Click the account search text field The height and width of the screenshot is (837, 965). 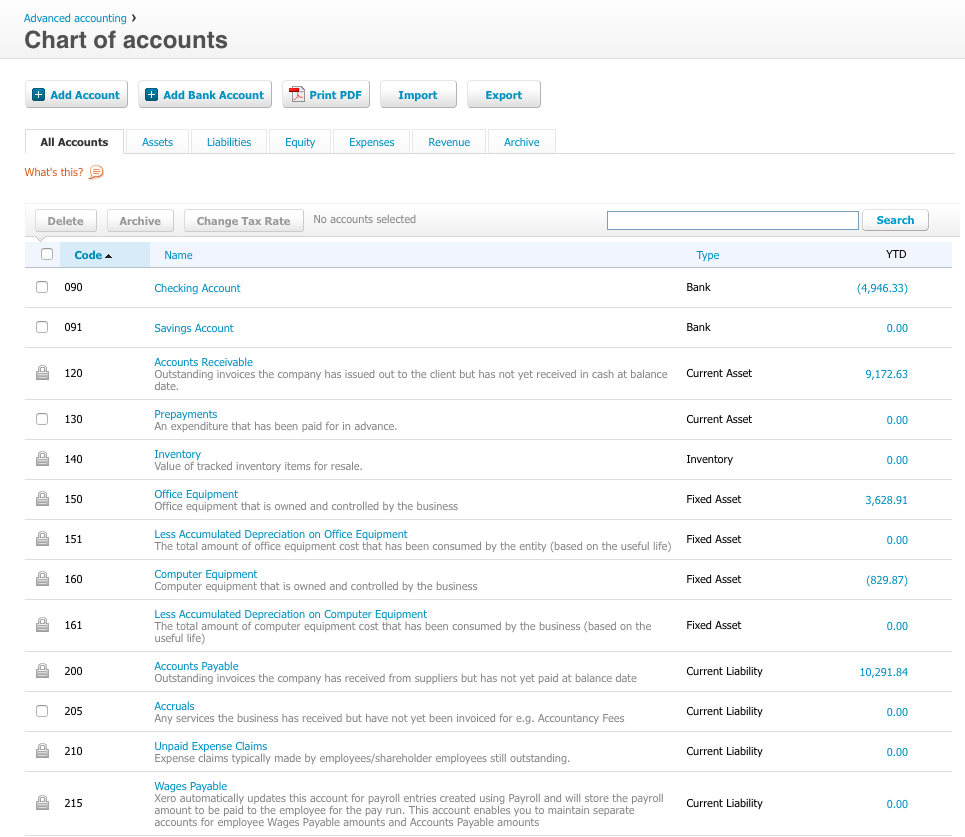pyautogui.click(x=732, y=220)
